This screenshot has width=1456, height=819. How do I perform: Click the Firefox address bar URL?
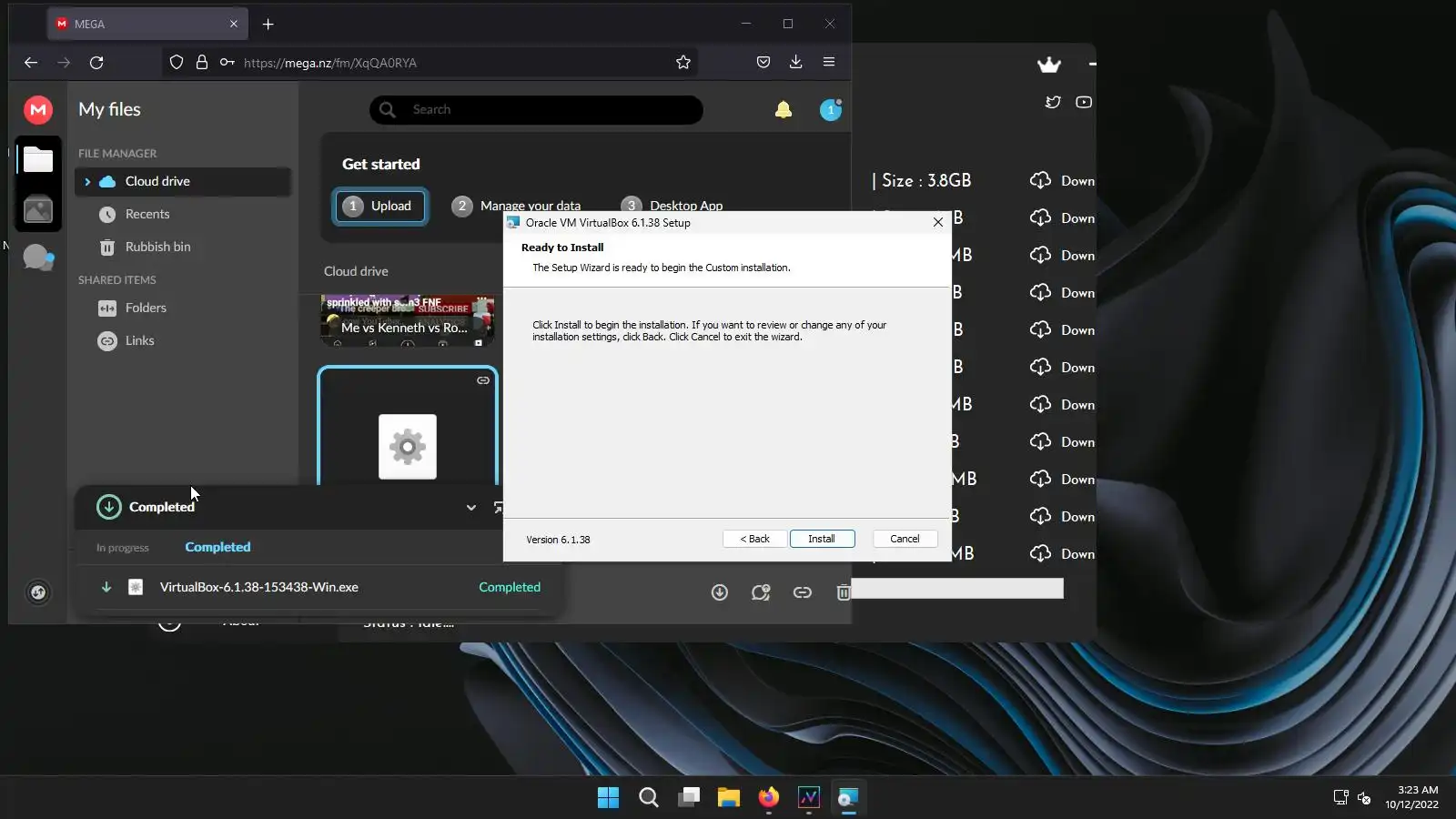point(329,63)
